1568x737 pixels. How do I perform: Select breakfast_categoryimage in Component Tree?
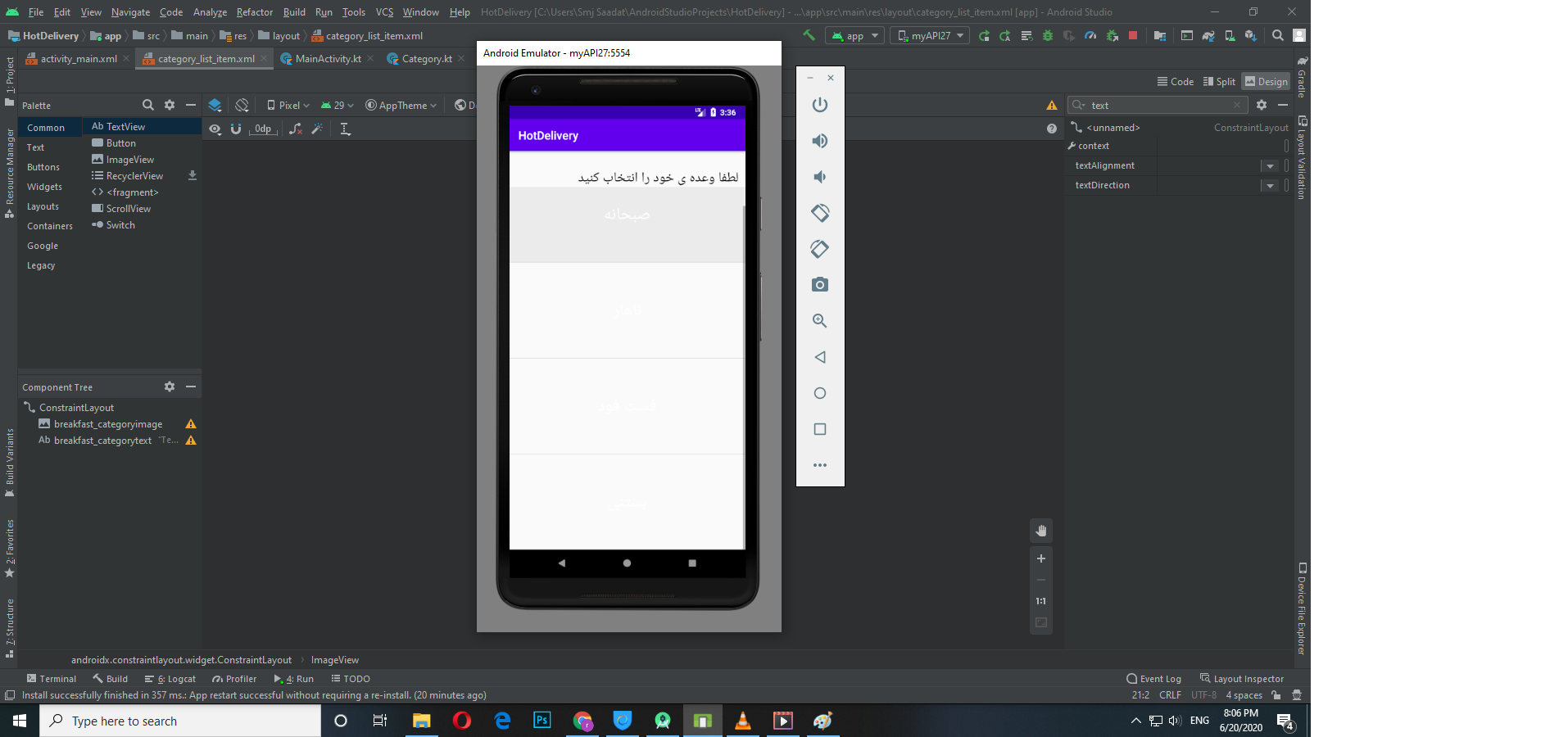coord(108,424)
